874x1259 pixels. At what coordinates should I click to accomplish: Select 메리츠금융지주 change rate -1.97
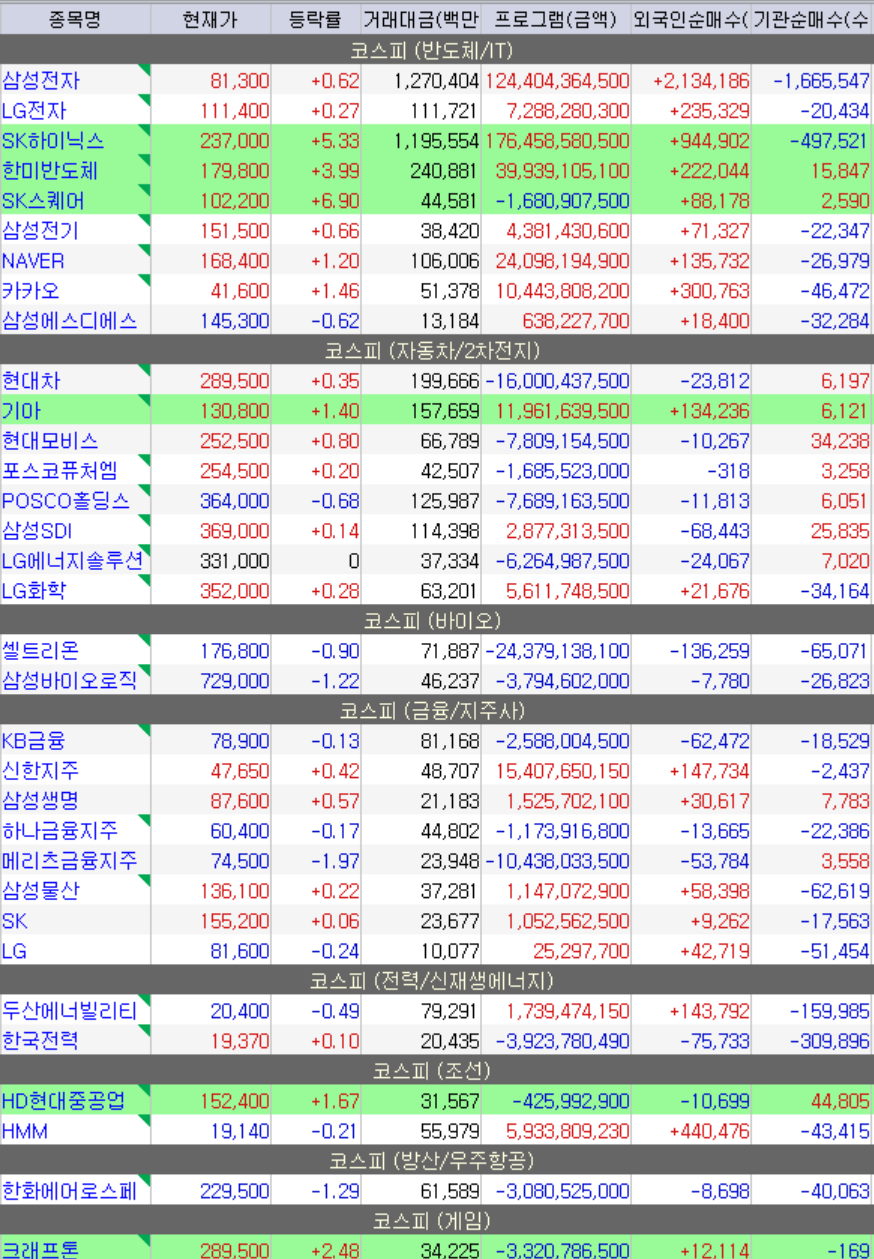coord(335,861)
